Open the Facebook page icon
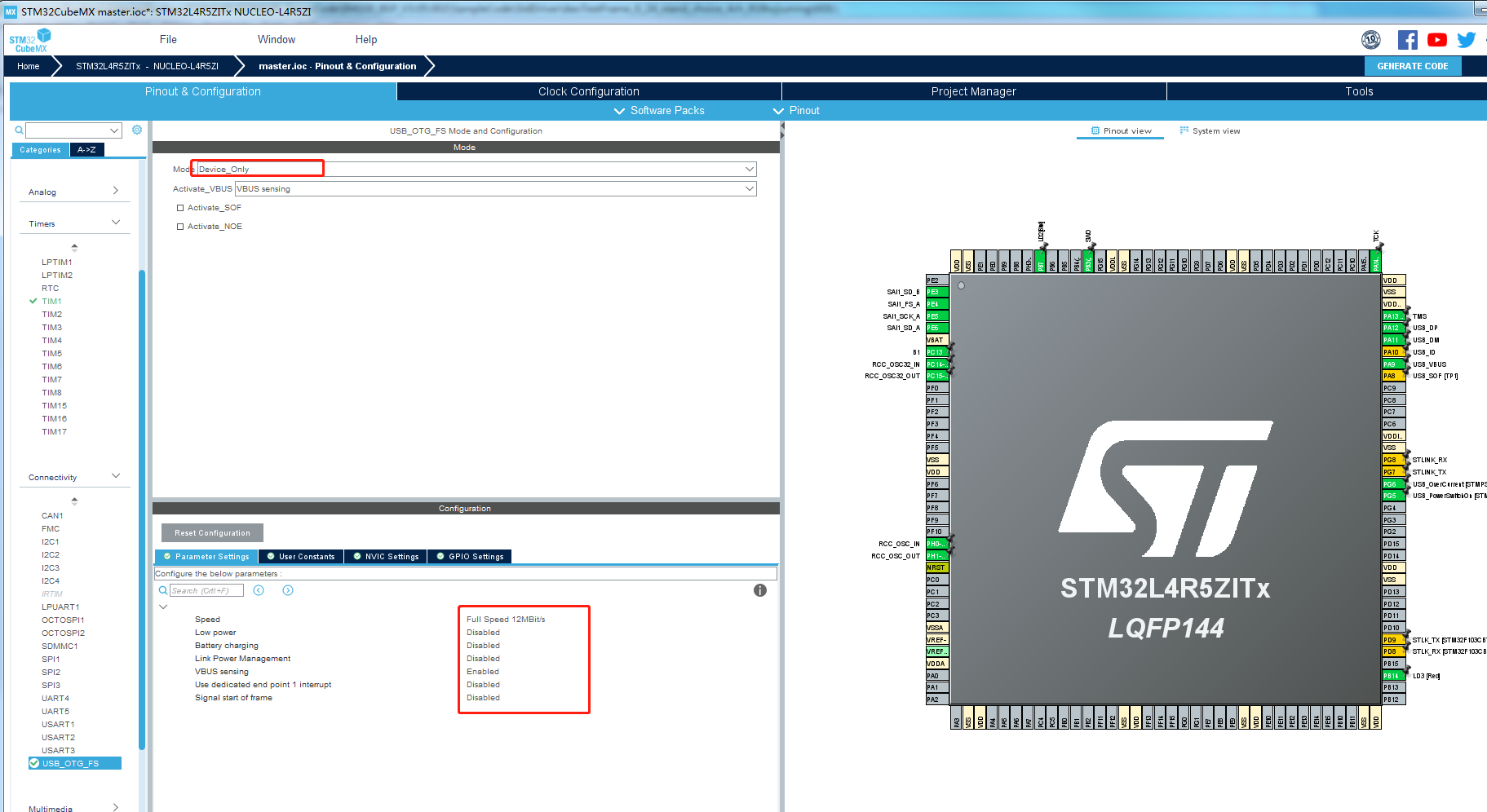Image resolution: width=1487 pixels, height=812 pixels. click(x=1407, y=39)
